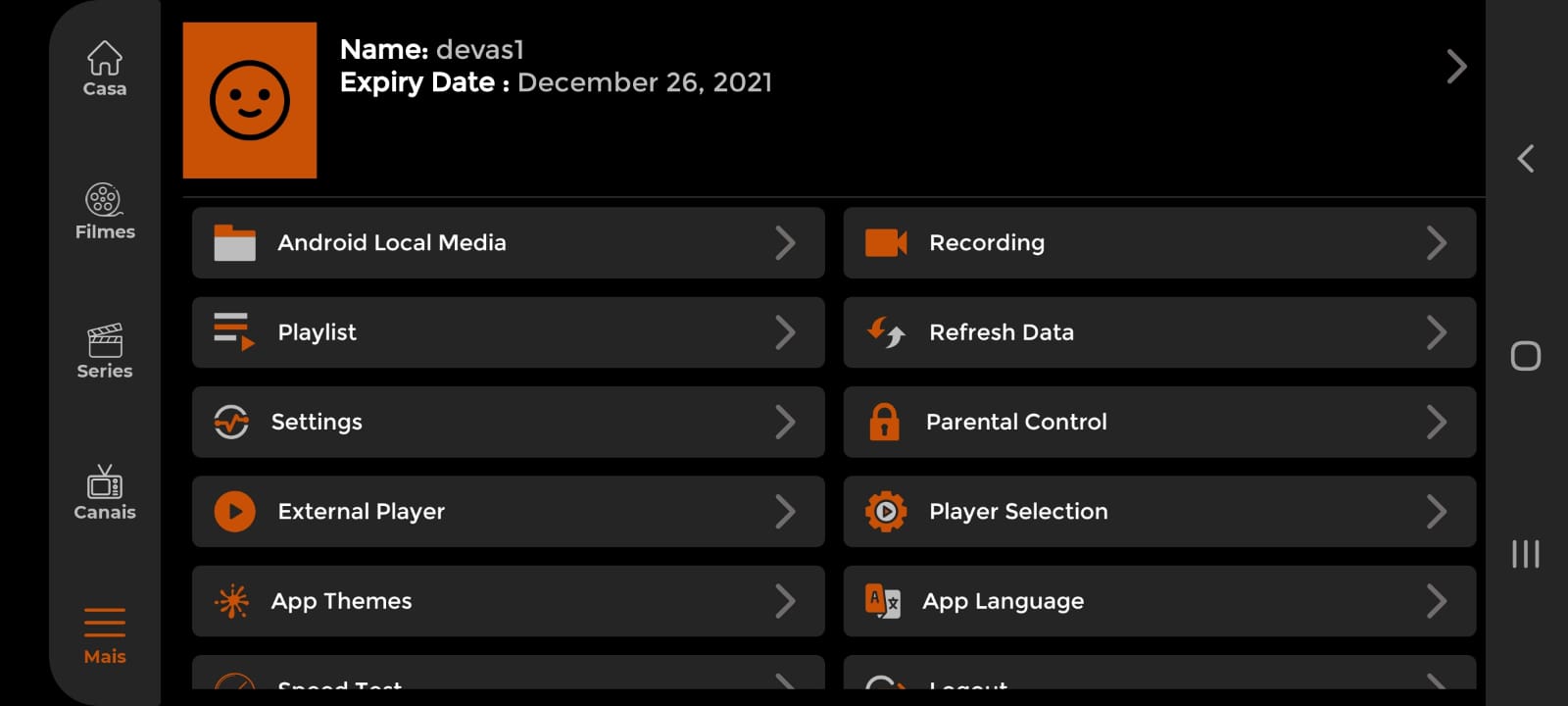This screenshot has height=706, width=1568.
Task: Expand the App Language row chevron
Action: pyautogui.click(x=1436, y=601)
